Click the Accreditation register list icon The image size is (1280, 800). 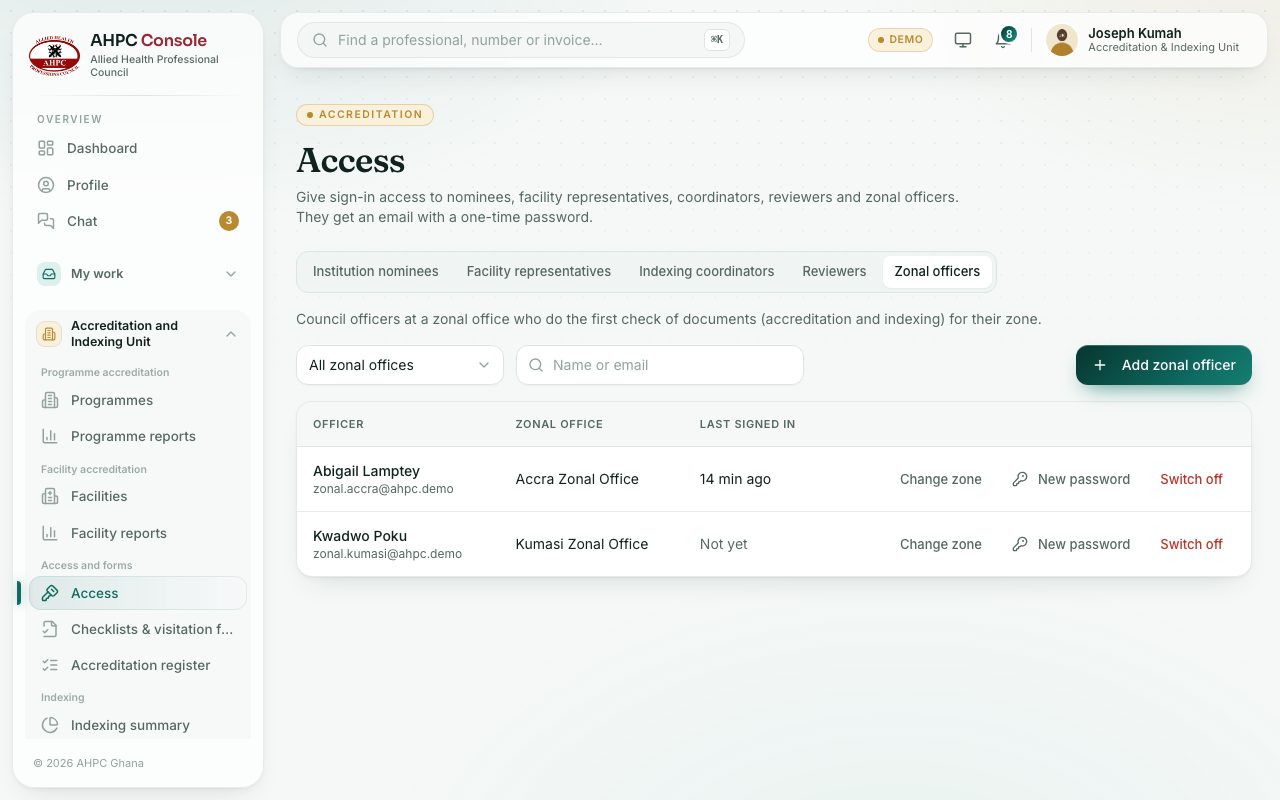[50, 665]
